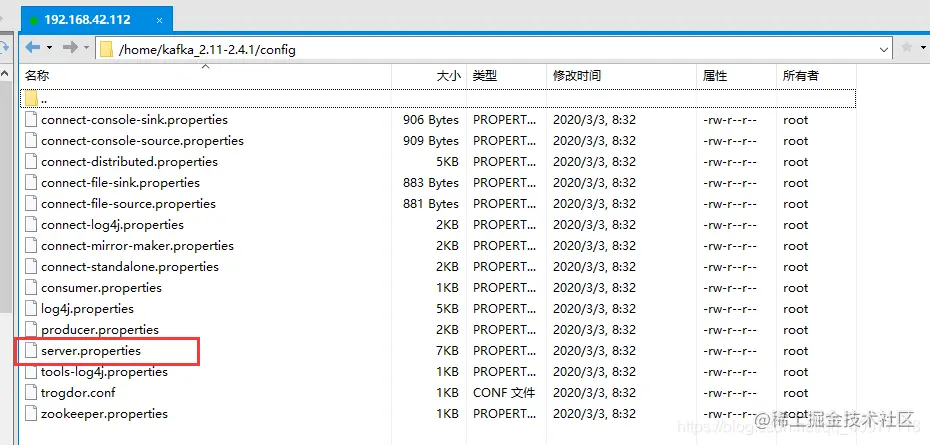Open the parent folder '..' entry

coord(438,98)
